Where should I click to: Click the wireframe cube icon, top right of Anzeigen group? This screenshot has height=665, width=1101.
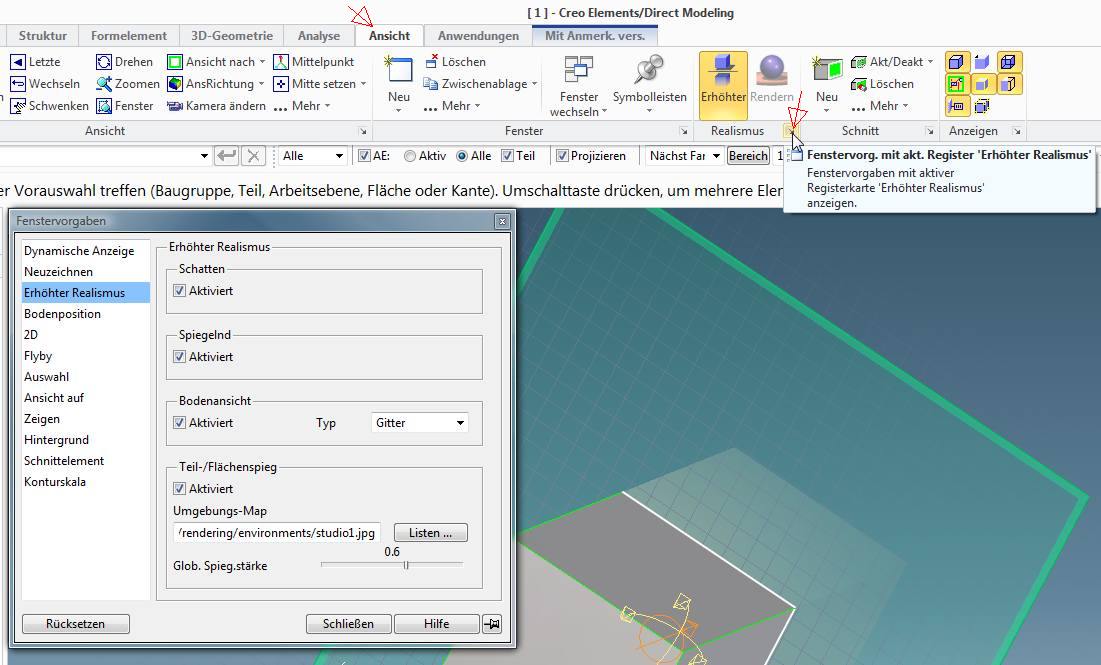[x=1008, y=62]
